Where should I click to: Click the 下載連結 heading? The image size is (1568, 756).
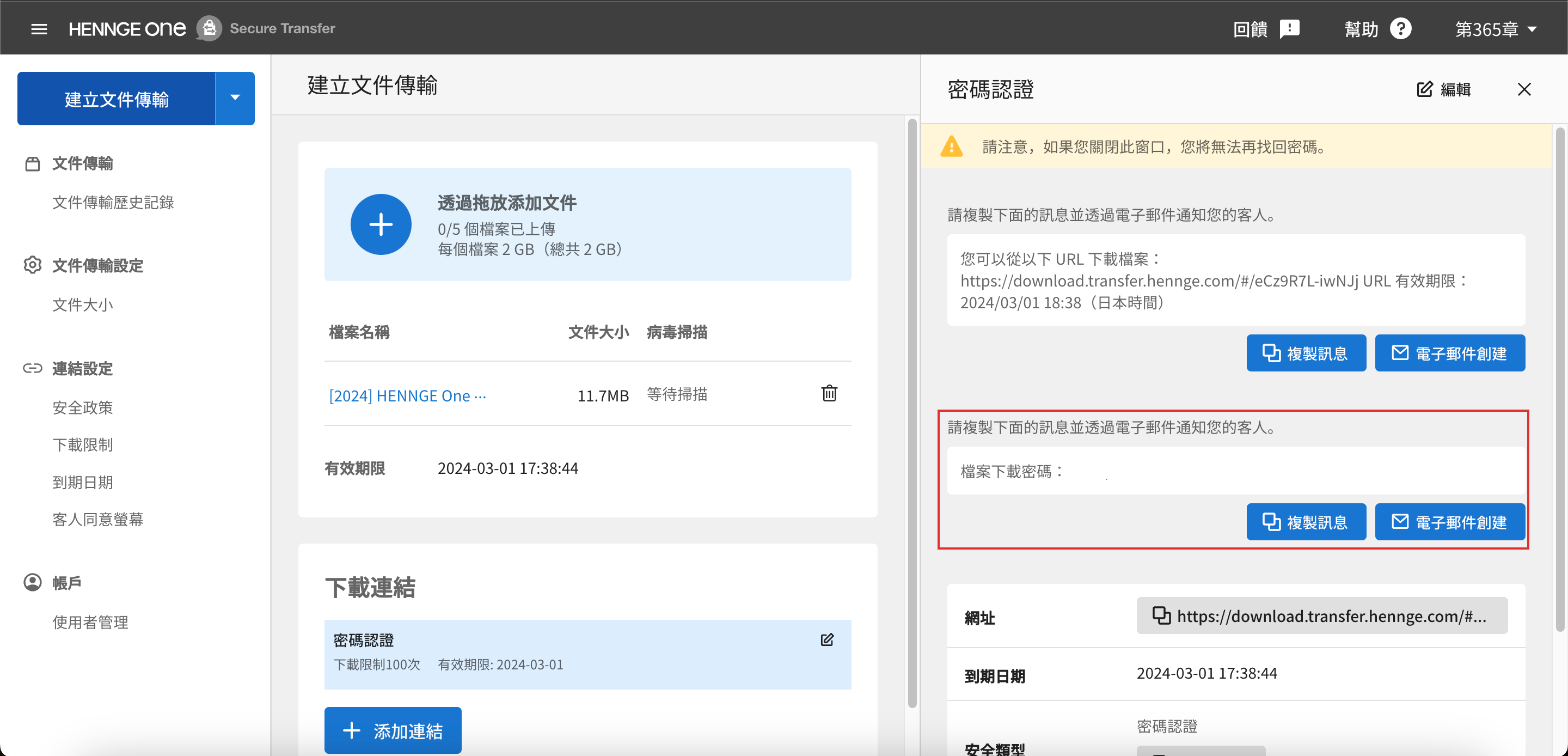click(x=370, y=587)
